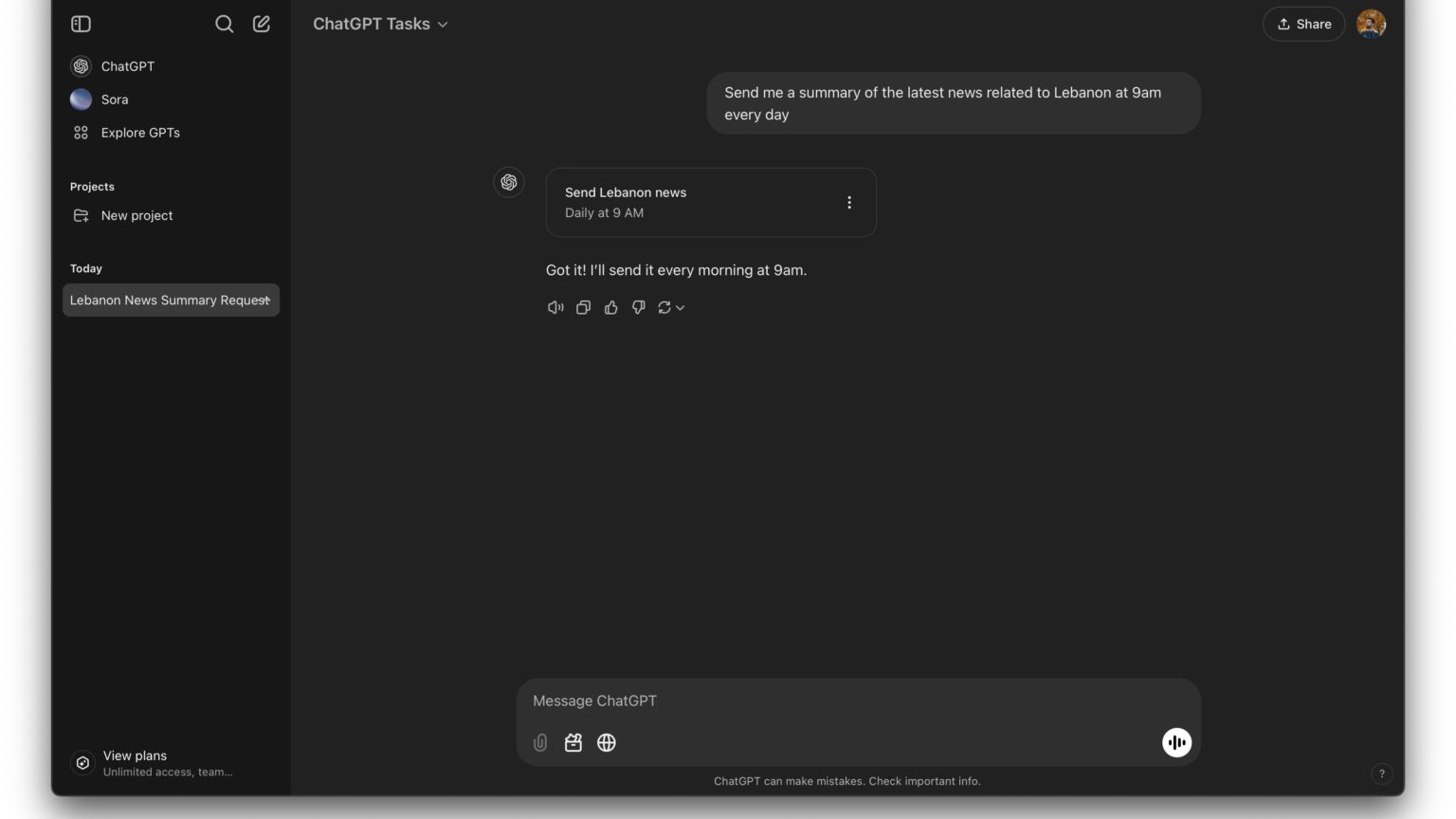
Task: Give the response a thumbs down
Action: tap(638, 307)
